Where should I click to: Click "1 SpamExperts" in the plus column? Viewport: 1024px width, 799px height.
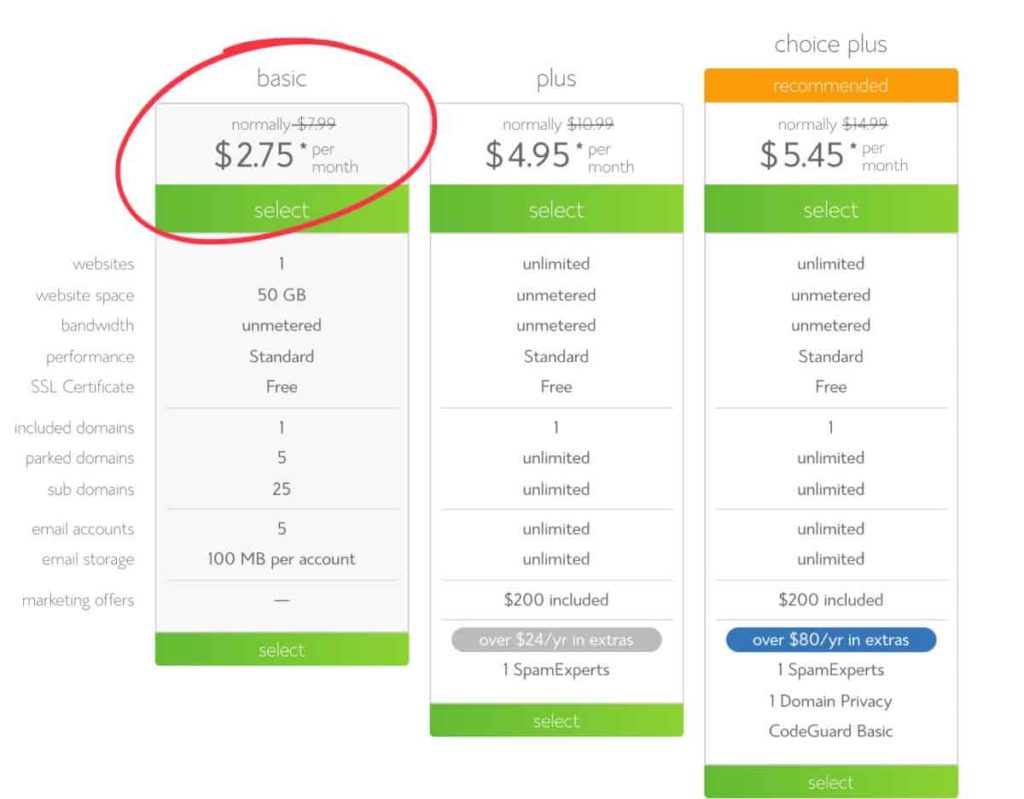(556, 670)
